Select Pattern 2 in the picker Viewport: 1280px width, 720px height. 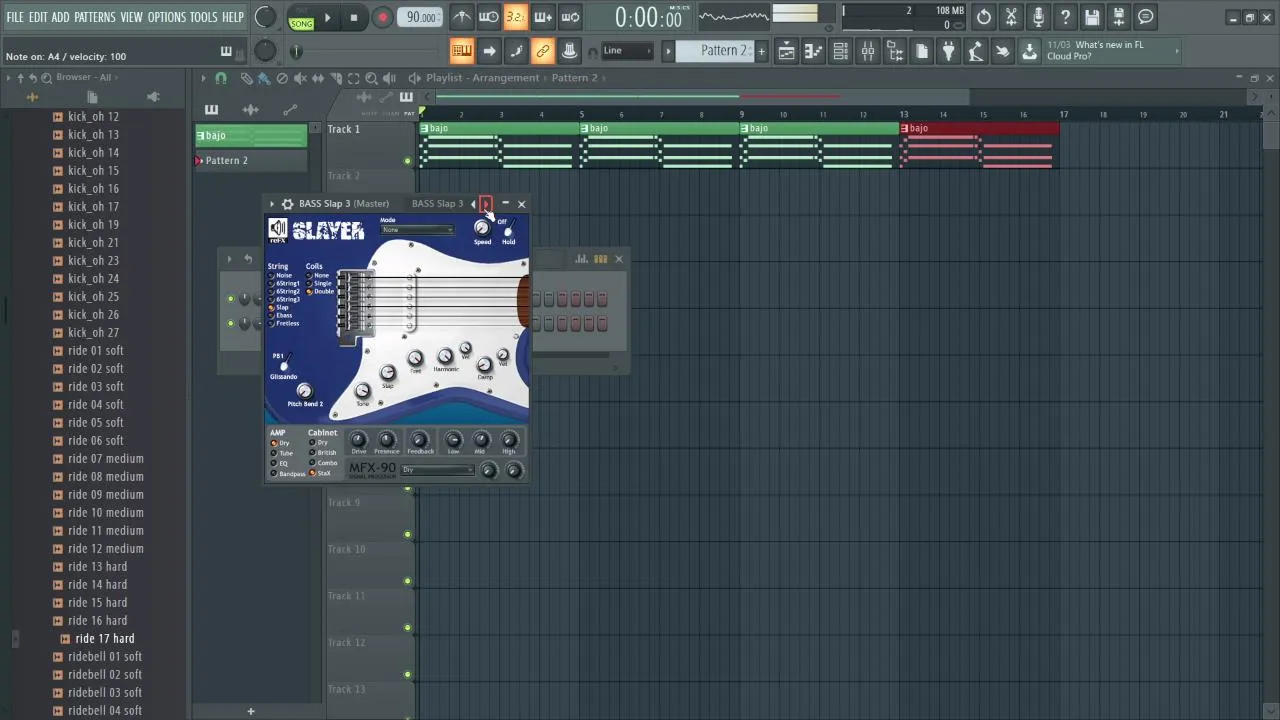pyautogui.click(x=251, y=160)
